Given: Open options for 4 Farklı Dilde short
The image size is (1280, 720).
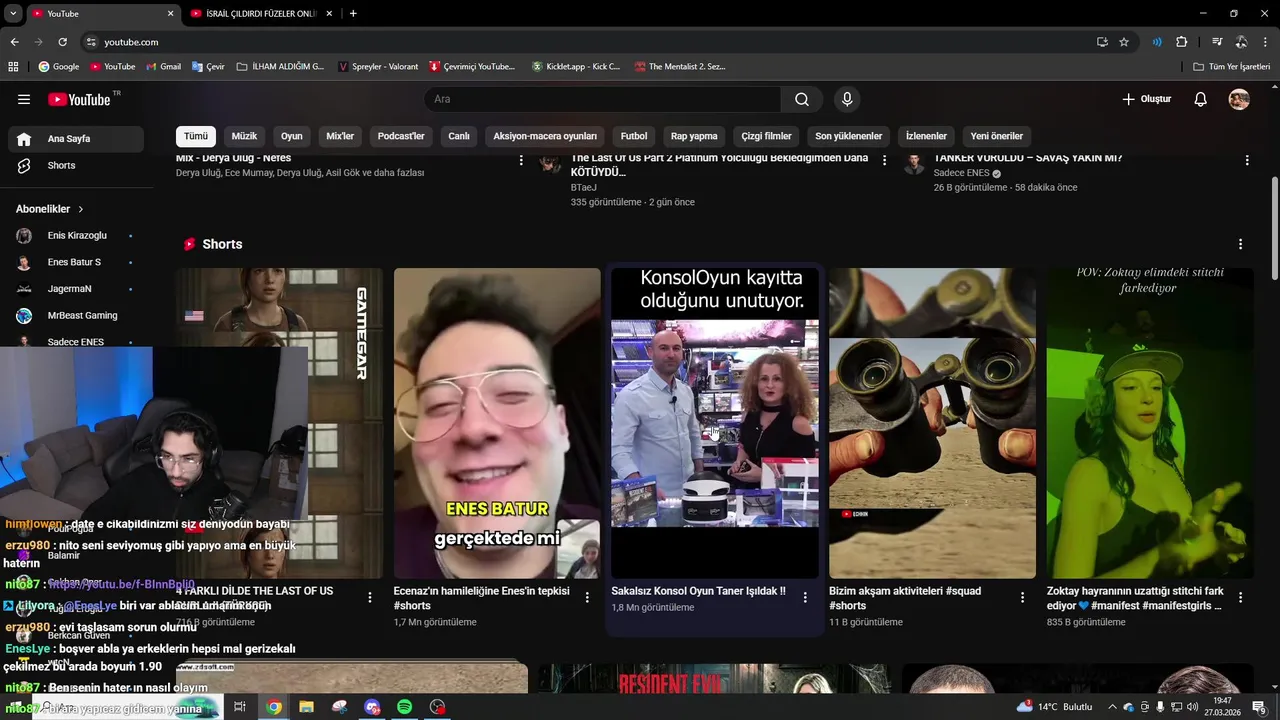Looking at the screenshot, I should [369, 597].
